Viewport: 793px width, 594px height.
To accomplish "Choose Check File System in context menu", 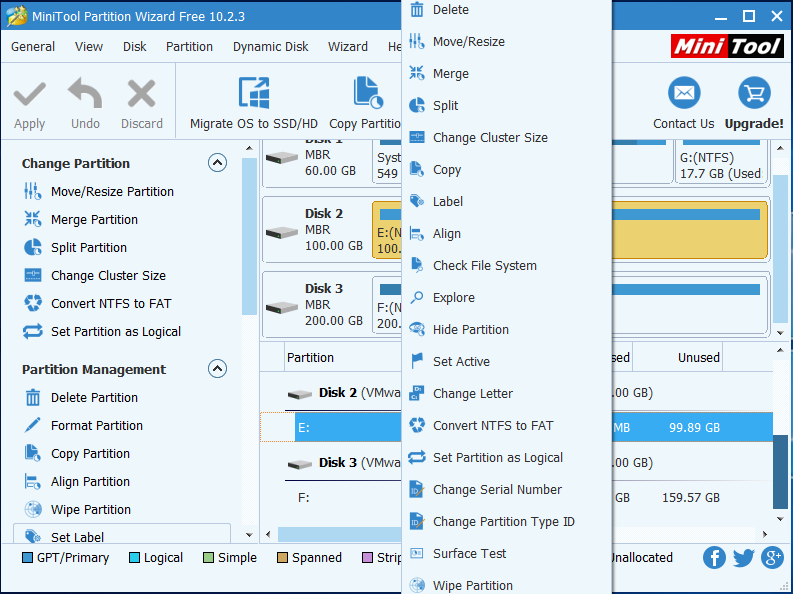I will coord(506,265).
